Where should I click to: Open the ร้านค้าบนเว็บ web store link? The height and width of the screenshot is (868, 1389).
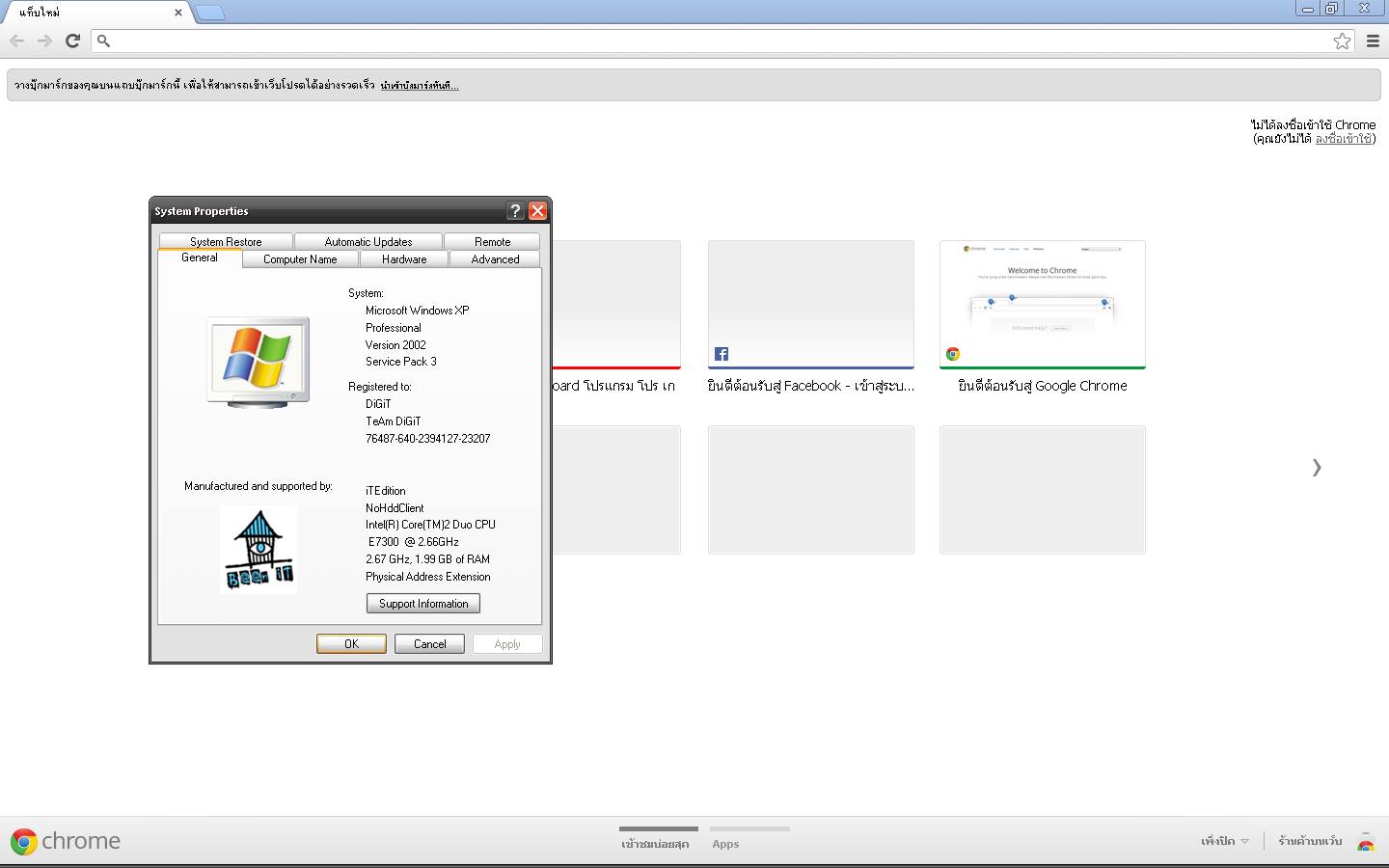(x=1310, y=841)
